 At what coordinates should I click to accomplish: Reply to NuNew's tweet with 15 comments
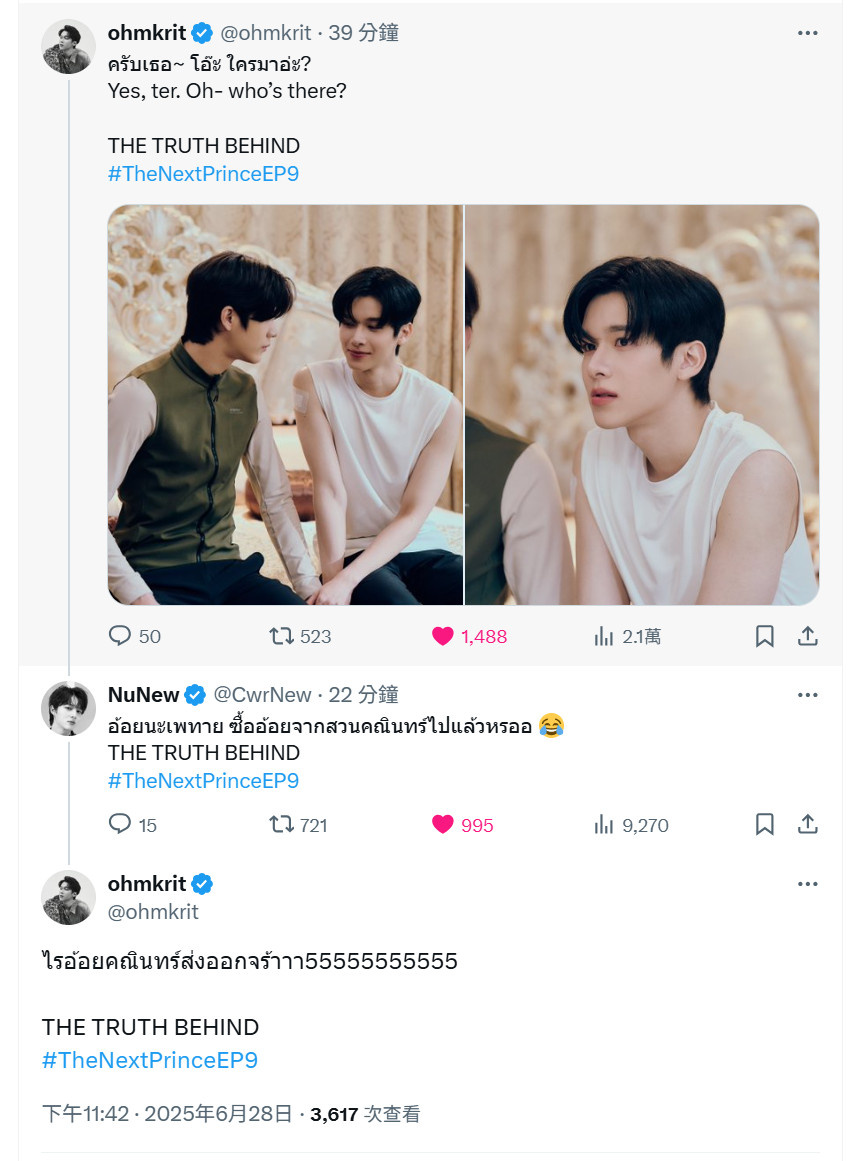pyautogui.click(x=133, y=825)
